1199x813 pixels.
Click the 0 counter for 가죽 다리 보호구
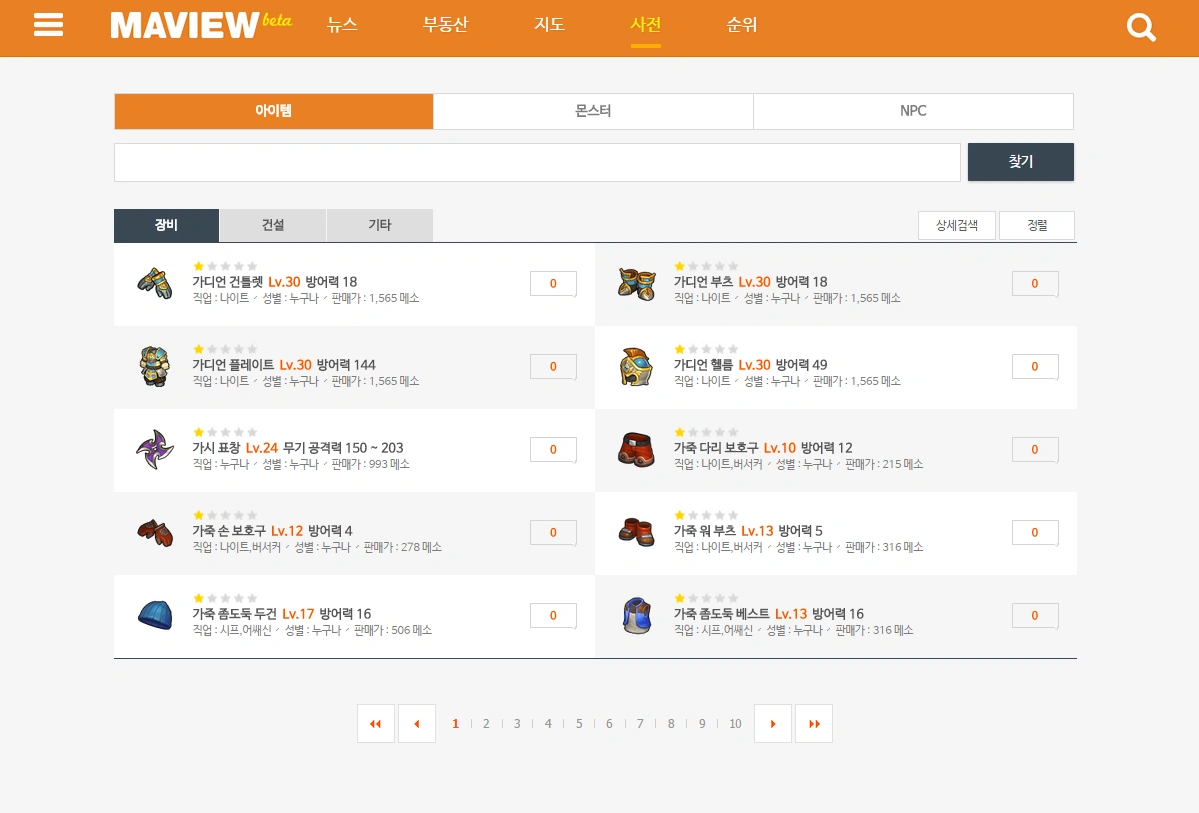tap(1035, 450)
